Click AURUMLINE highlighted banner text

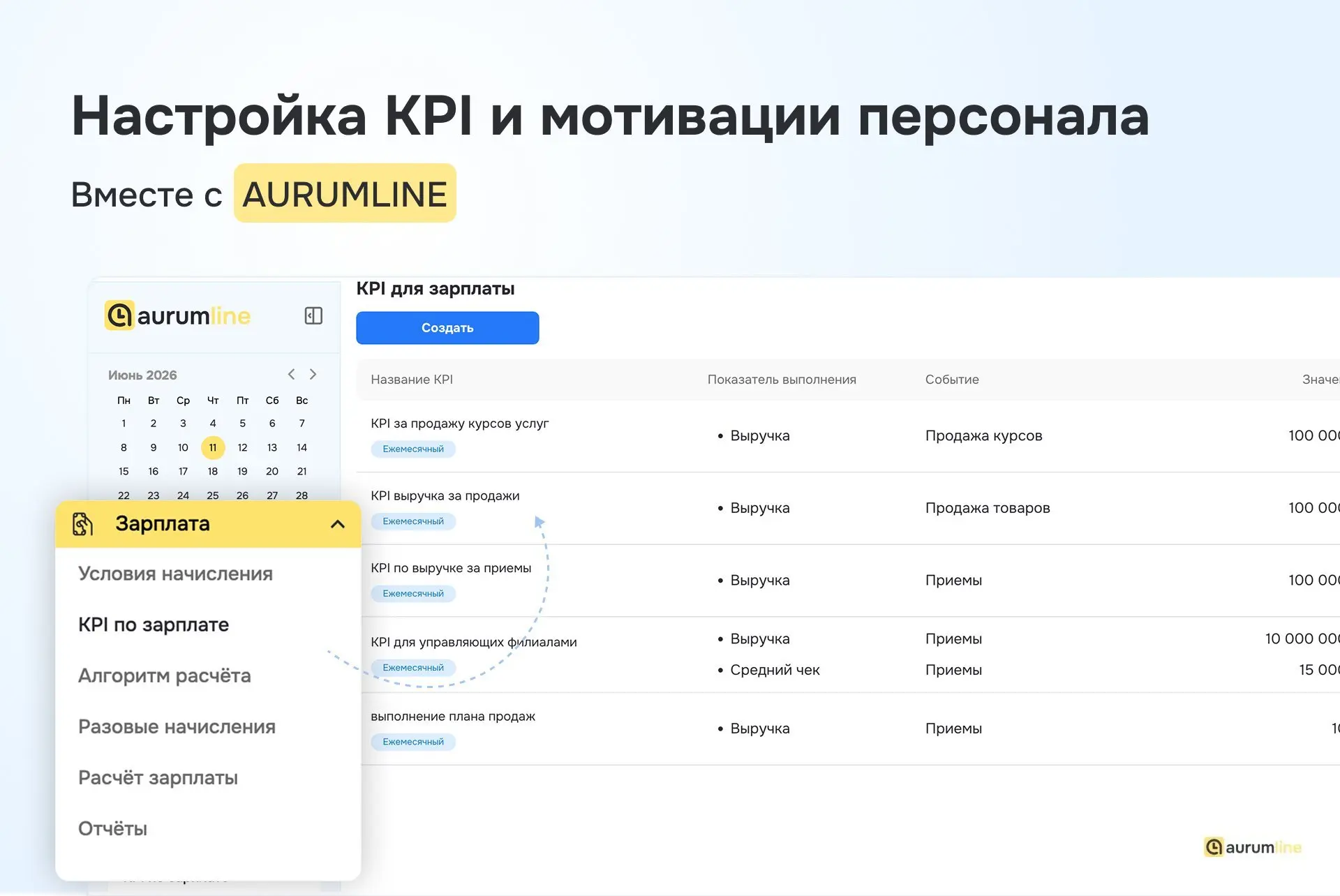(x=345, y=193)
